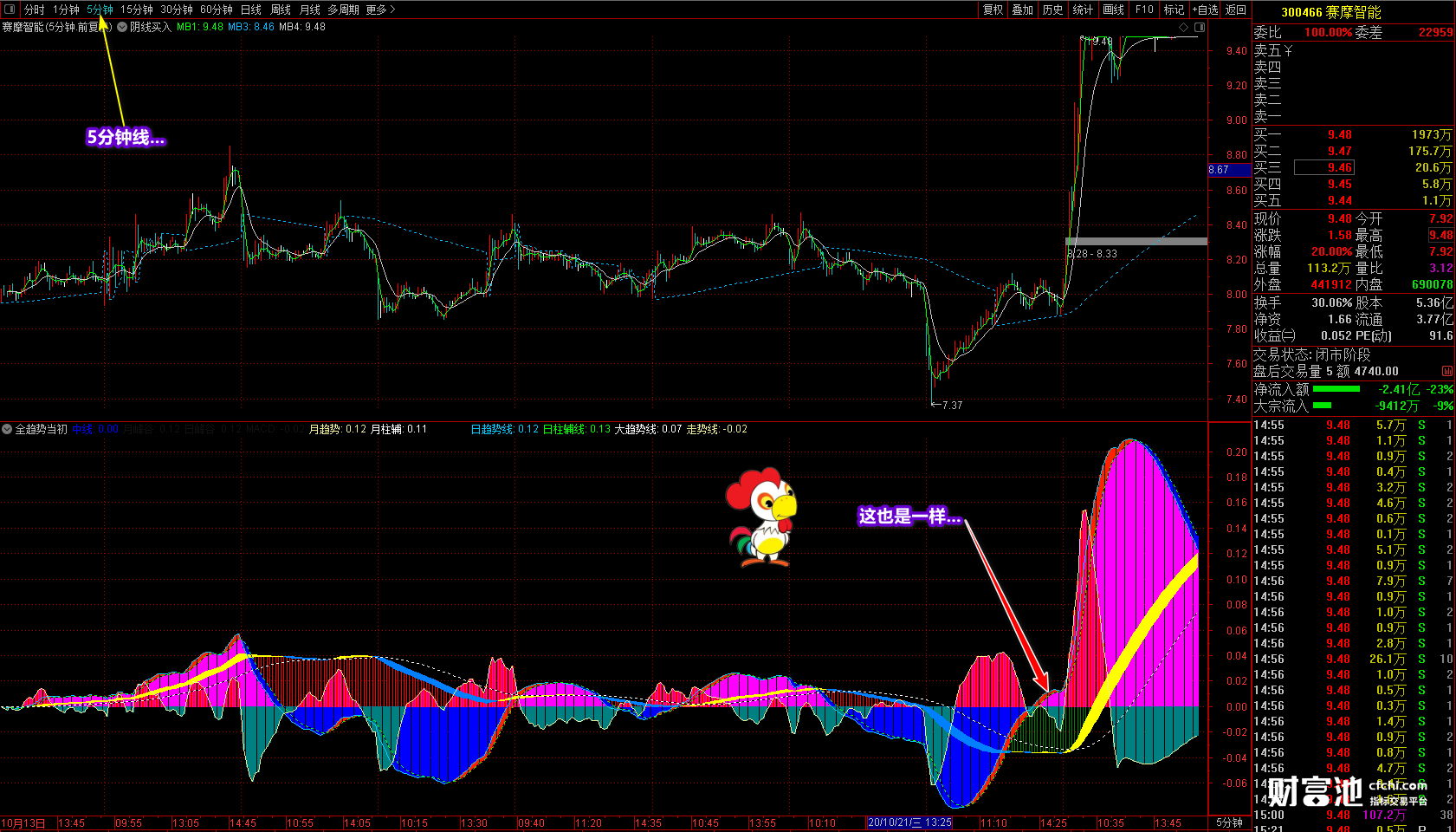Viewport: 1456px width, 832px height.
Task: Expand the 全趋势当初 indicator dropdown arrow
Action: click(x=7, y=429)
